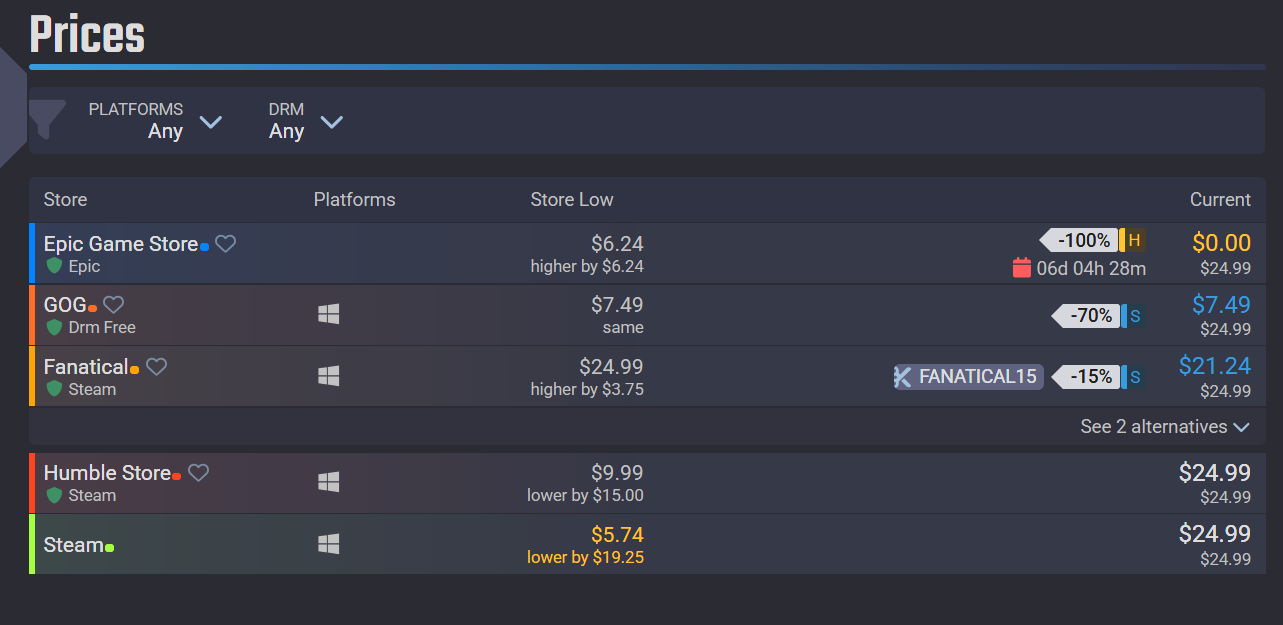The image size is (1283, 625).
Task: Click the Windows icon in GOG row
Action: click(328, 315)
